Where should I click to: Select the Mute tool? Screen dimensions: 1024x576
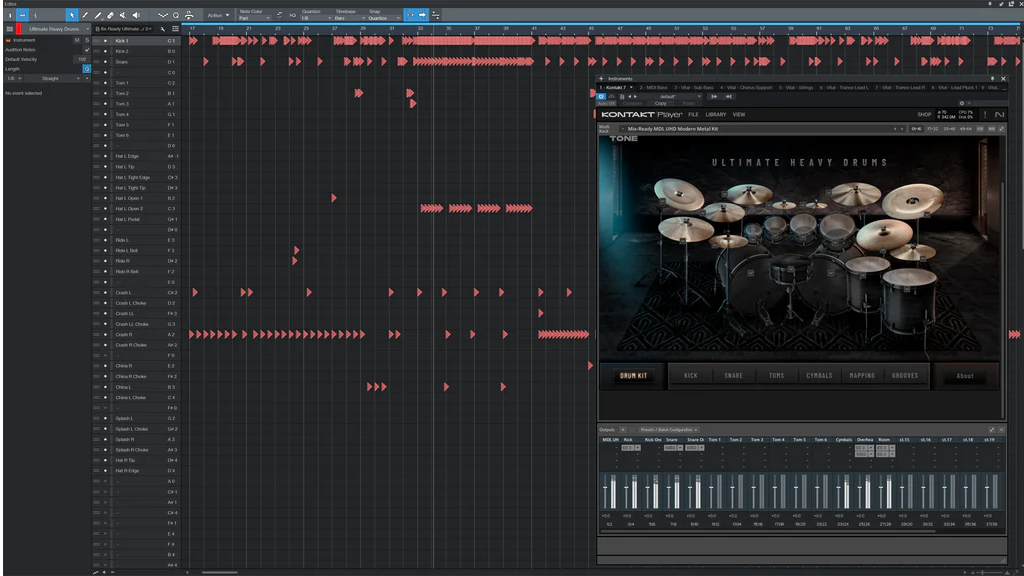123,15
